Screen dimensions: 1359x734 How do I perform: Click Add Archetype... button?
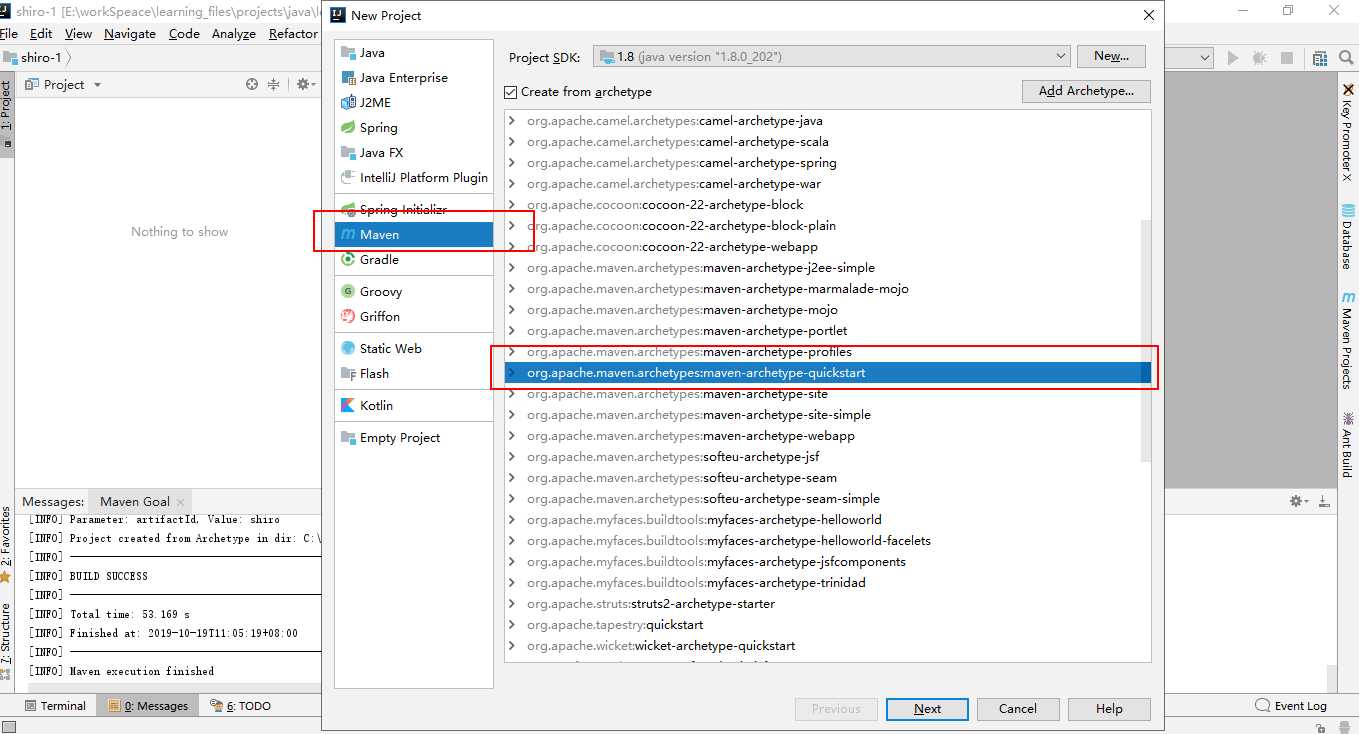pyautogui.click(x=1086, y=91)
